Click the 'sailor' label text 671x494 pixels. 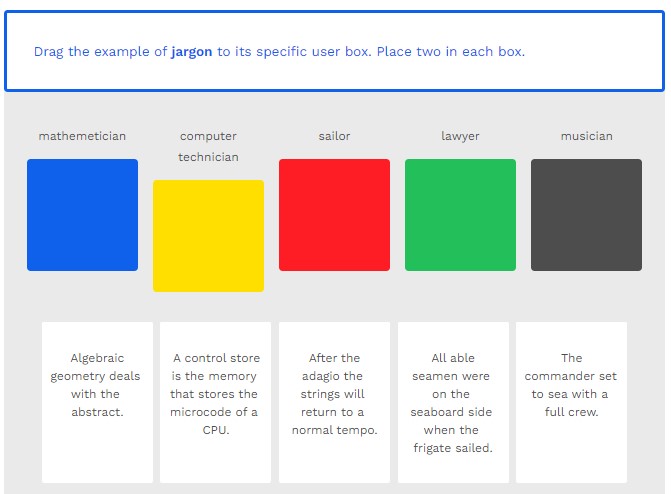pyautogui.click(x=334, y=136)
